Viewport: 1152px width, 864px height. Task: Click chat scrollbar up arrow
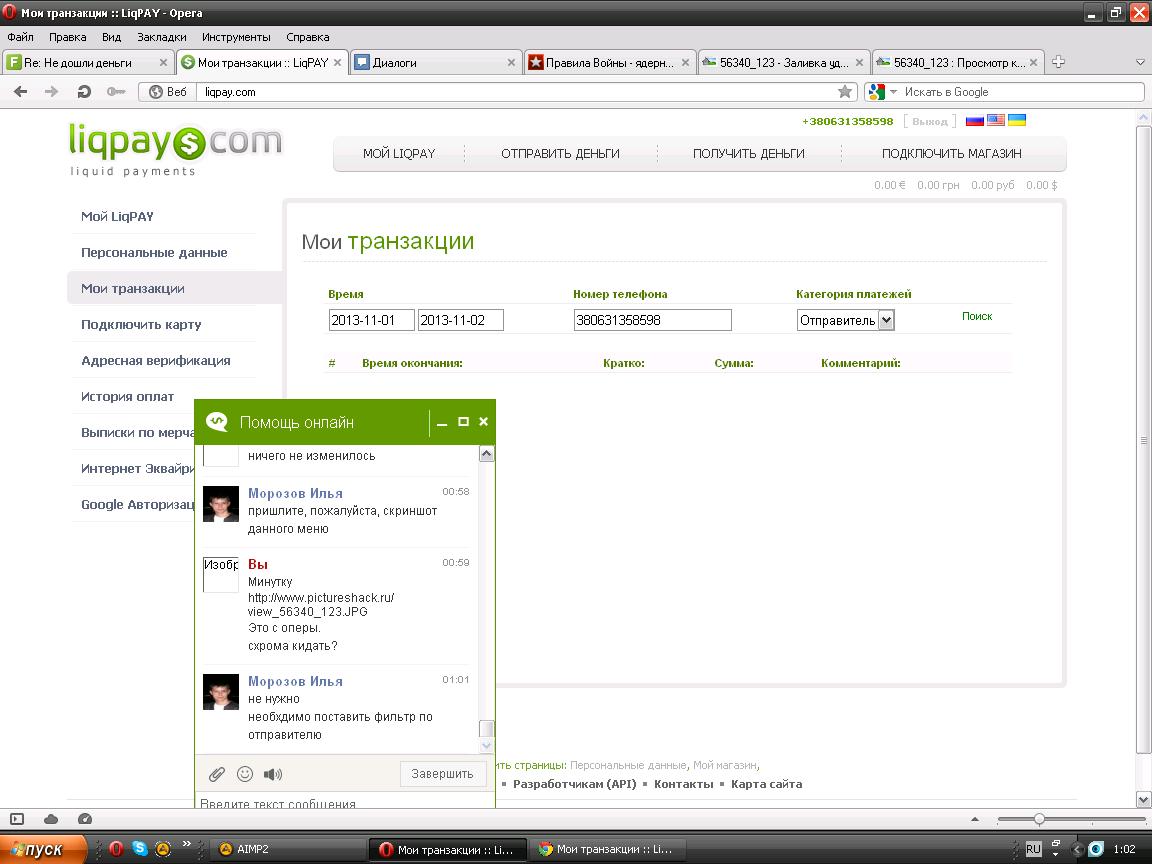coord(486,454)
